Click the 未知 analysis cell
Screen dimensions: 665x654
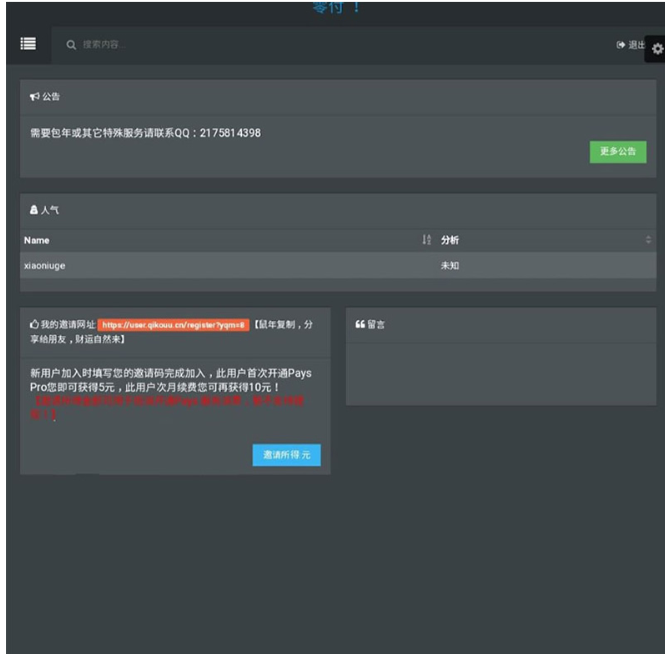(450, 265)
